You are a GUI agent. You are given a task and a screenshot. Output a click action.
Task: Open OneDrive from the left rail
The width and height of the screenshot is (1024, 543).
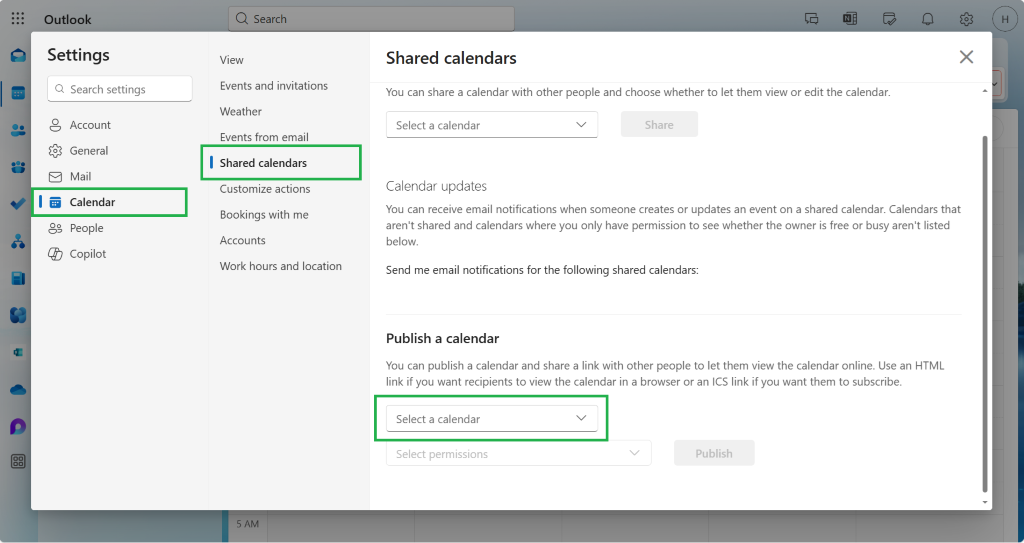[18, 390]
